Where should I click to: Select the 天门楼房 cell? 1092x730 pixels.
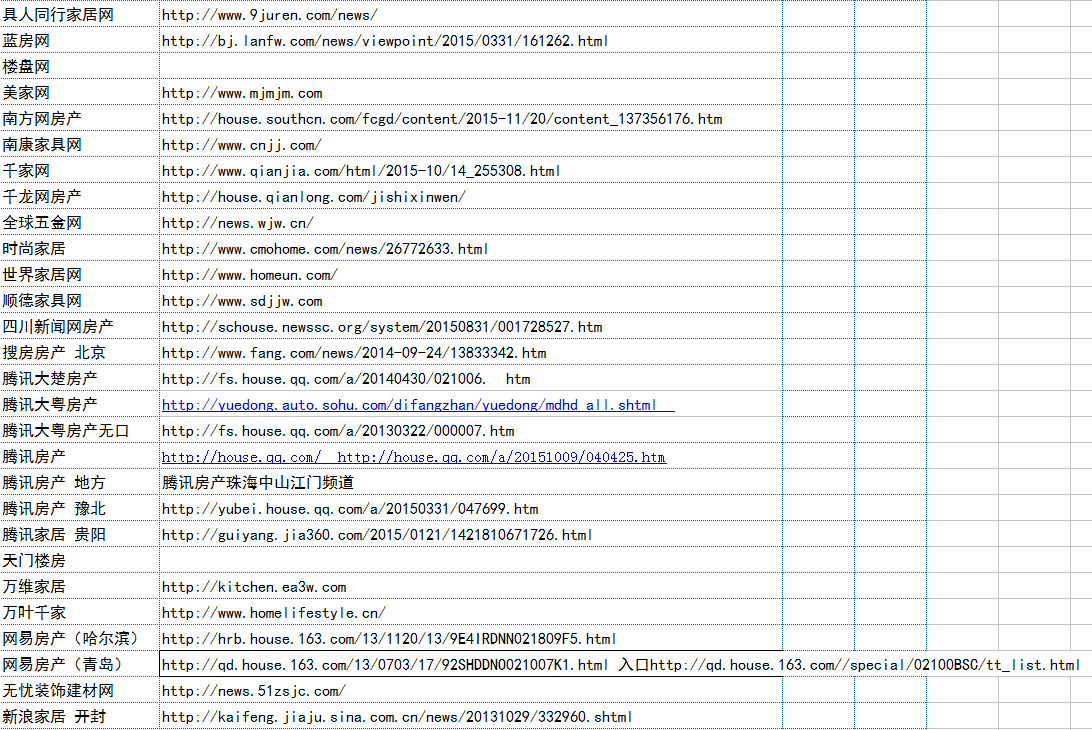(x=79, y=561)
